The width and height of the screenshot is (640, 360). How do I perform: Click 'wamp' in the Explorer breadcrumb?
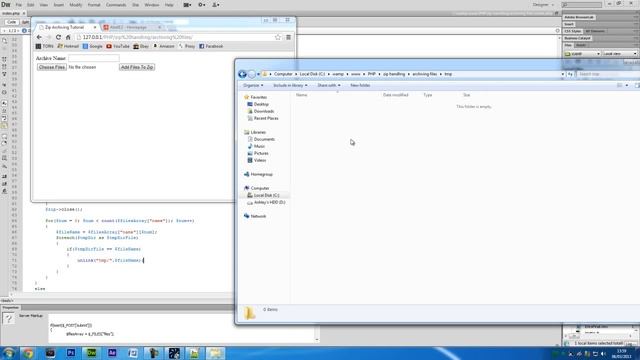tap(338, 74)
